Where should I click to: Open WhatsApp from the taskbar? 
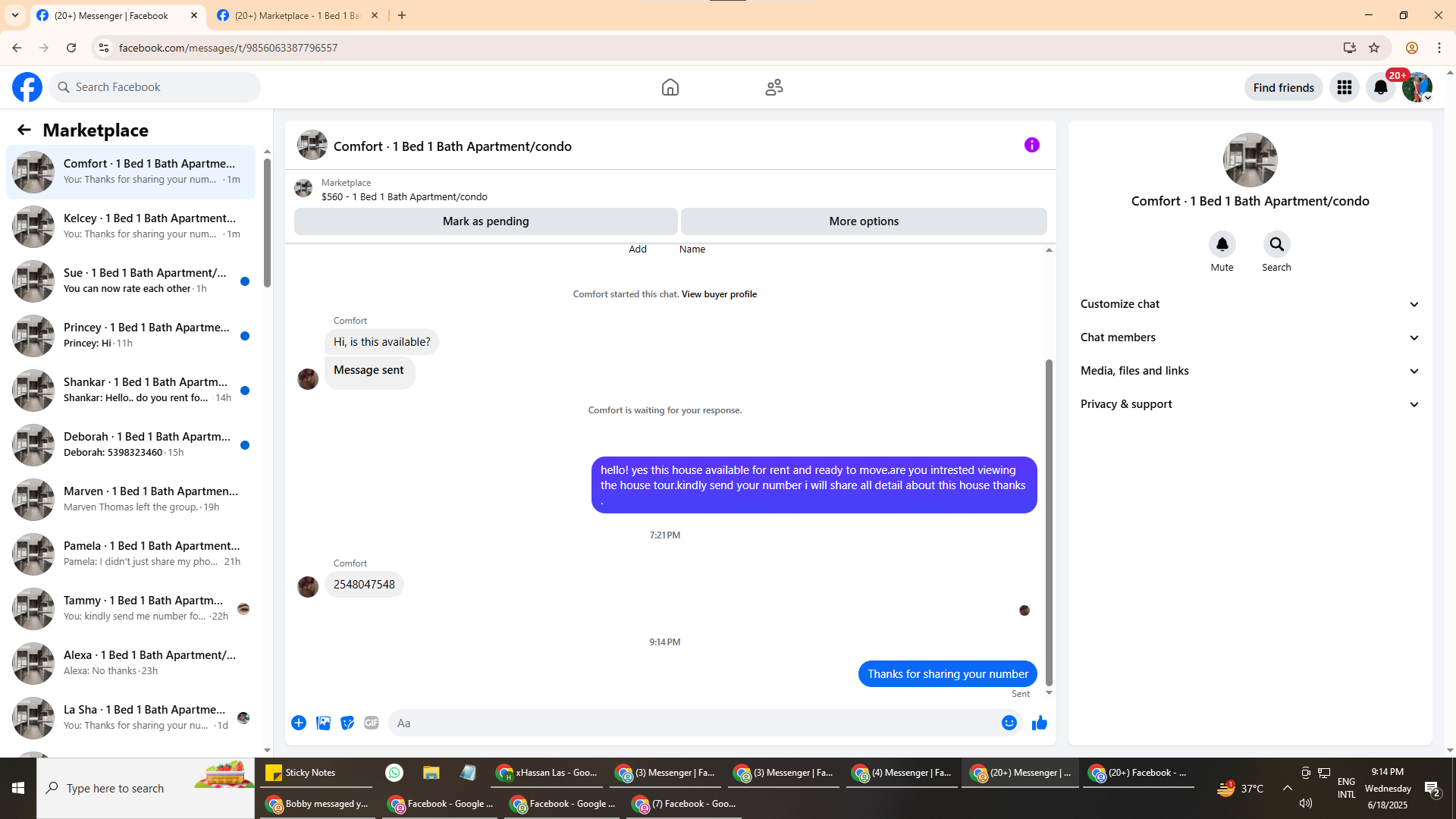pos(394,773)
